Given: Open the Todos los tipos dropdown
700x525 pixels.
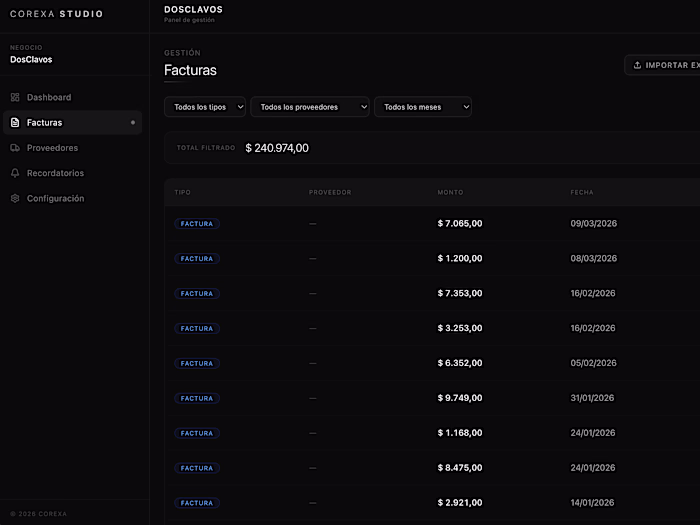Looking at the screenshot, I should coord(205,107).
